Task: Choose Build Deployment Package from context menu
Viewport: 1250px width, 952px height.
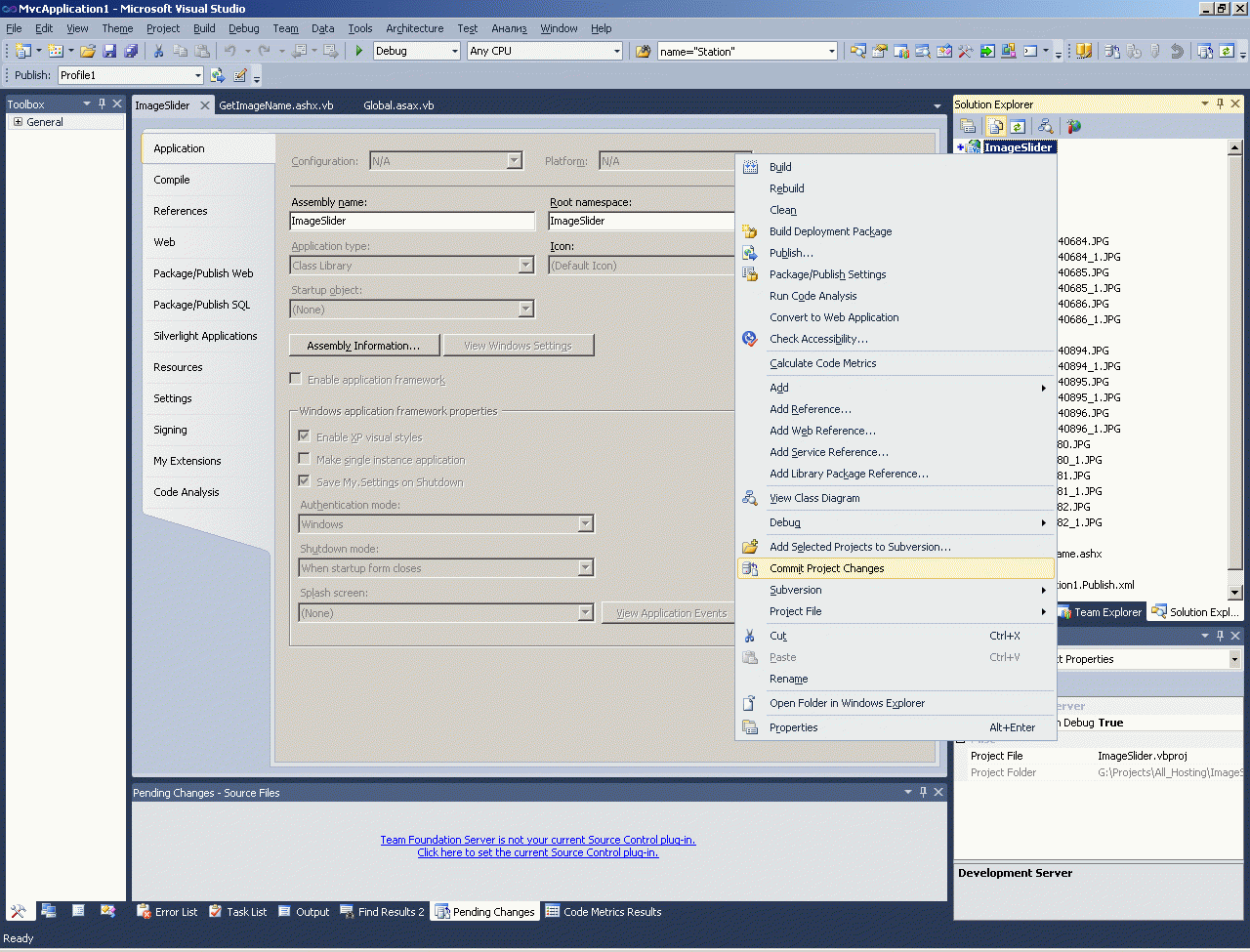Action: [896, 231]
